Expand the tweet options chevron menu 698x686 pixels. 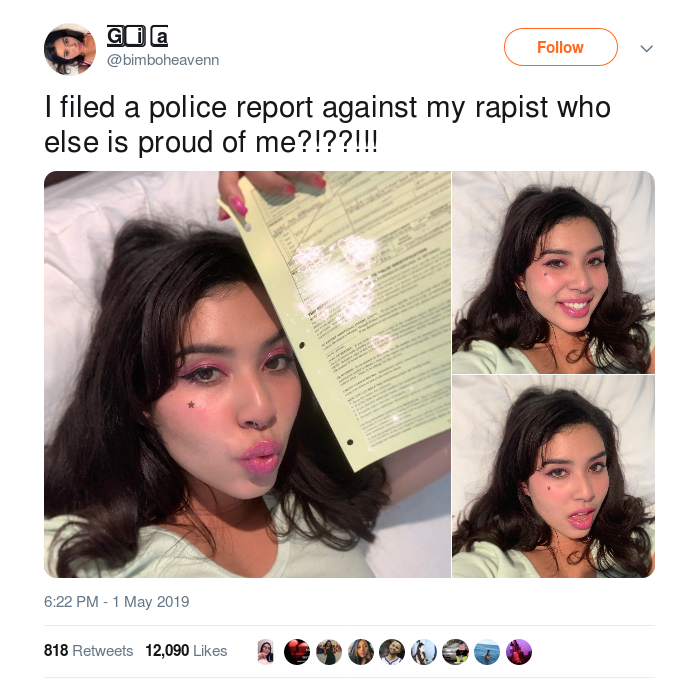coord(646,48)
